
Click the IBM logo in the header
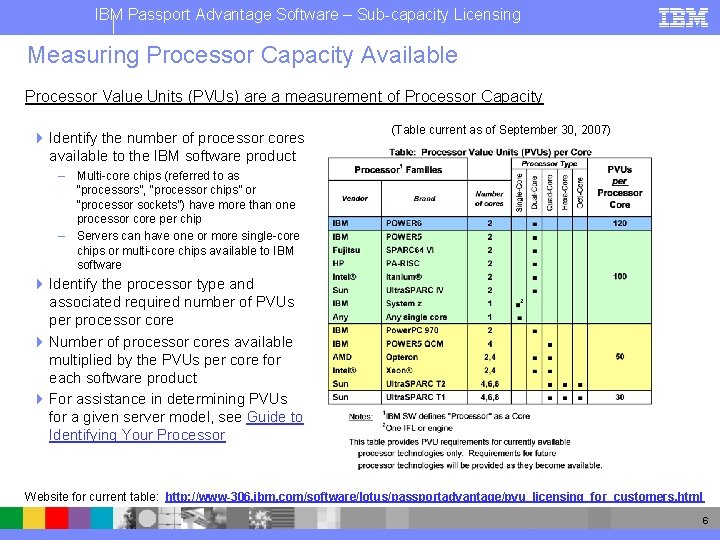[x=683, y=17]
